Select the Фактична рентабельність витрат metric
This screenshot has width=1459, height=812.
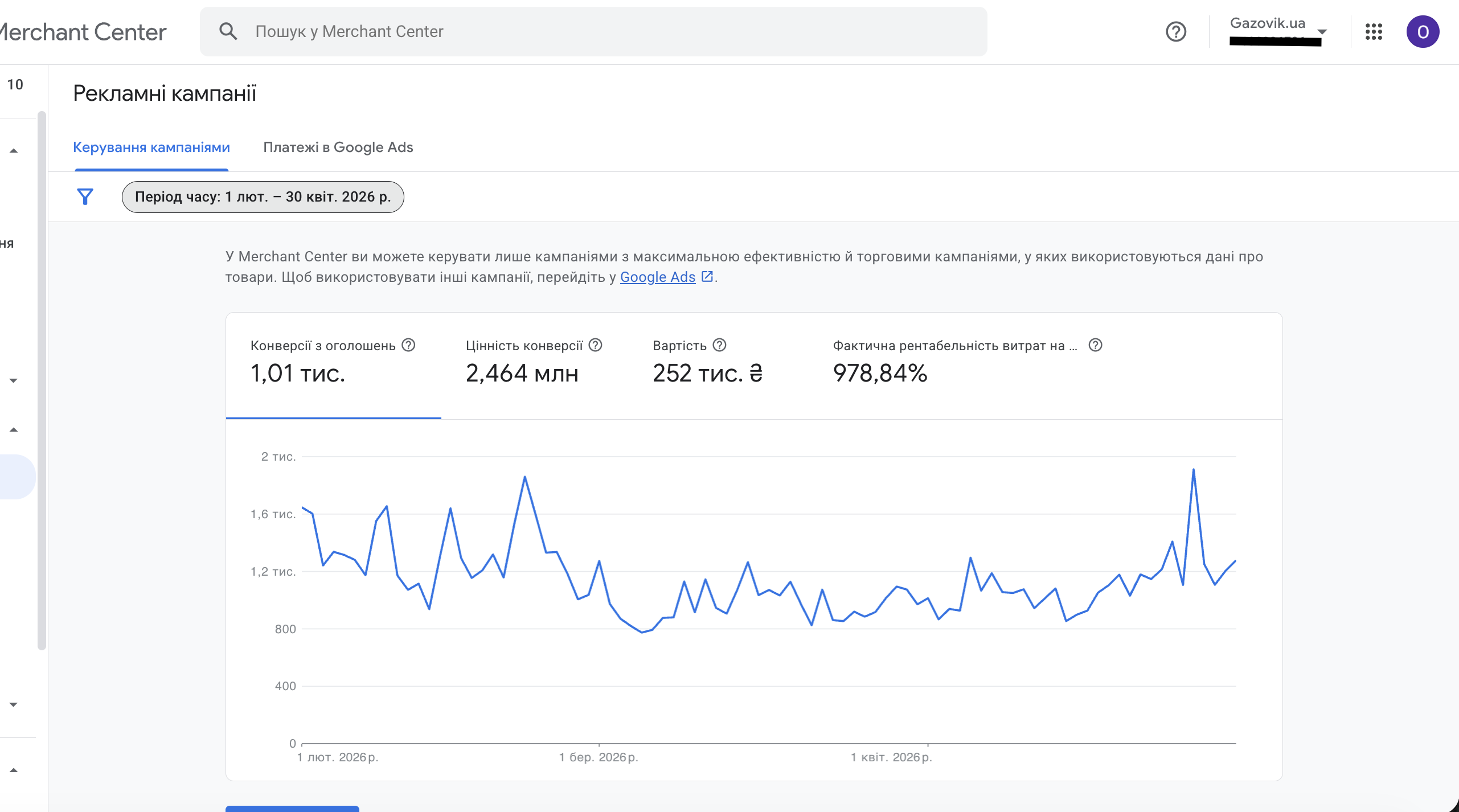(x=968, y=365)
